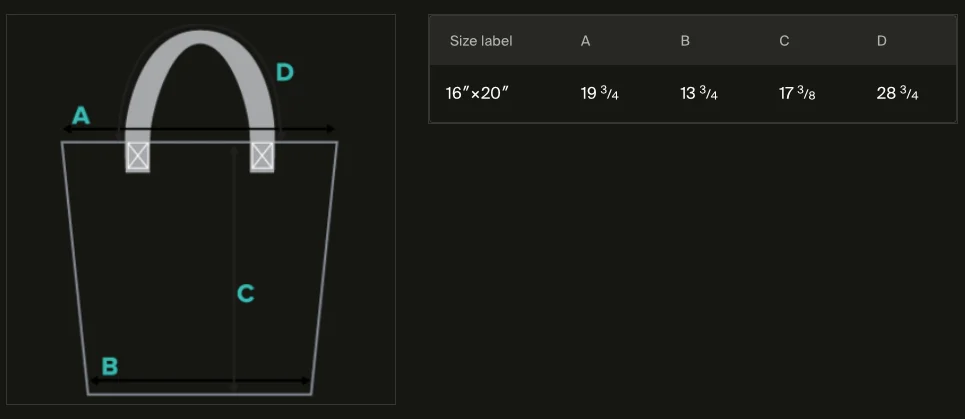This screenshot has width=965, height=419.
Task: Click the 19 3/4 measurement cell
Action: coord(599,94)
